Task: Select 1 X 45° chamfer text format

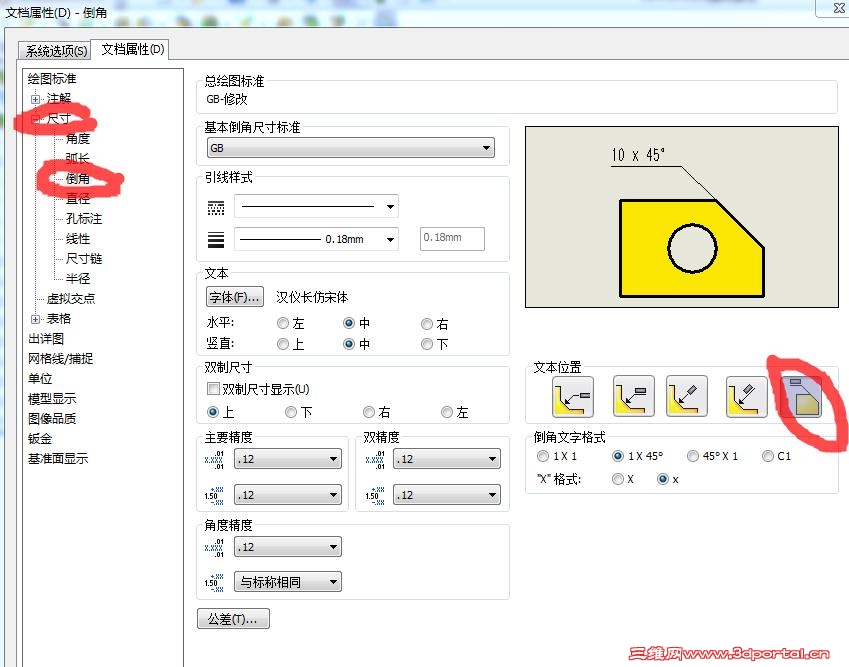Action: pos(618,456)
